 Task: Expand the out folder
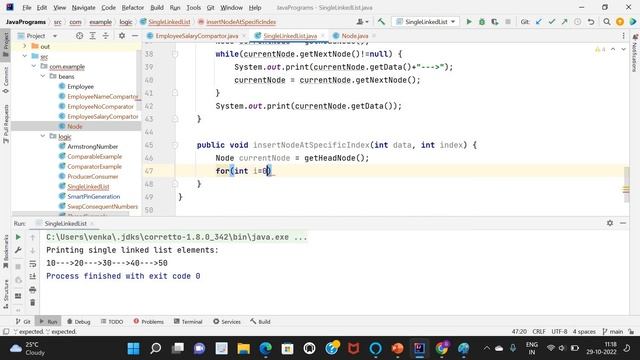(x=24, y=46)
